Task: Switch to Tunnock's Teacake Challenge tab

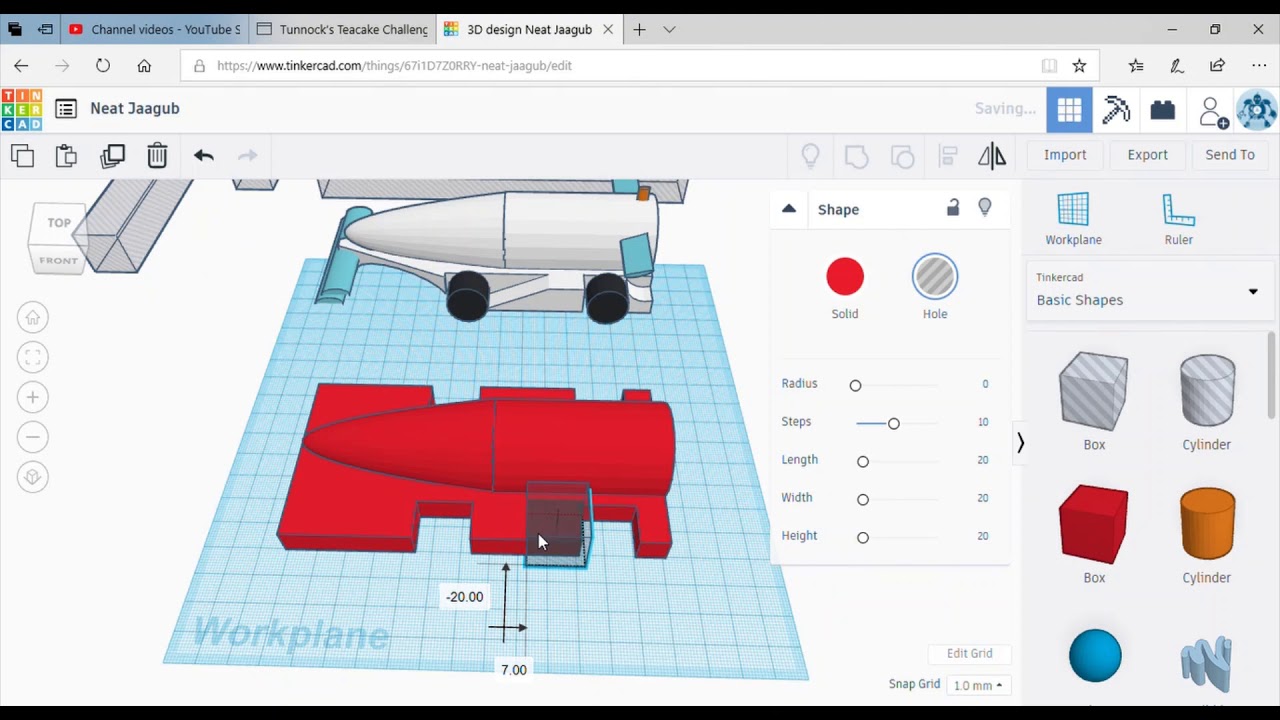Action: point(343,30)
